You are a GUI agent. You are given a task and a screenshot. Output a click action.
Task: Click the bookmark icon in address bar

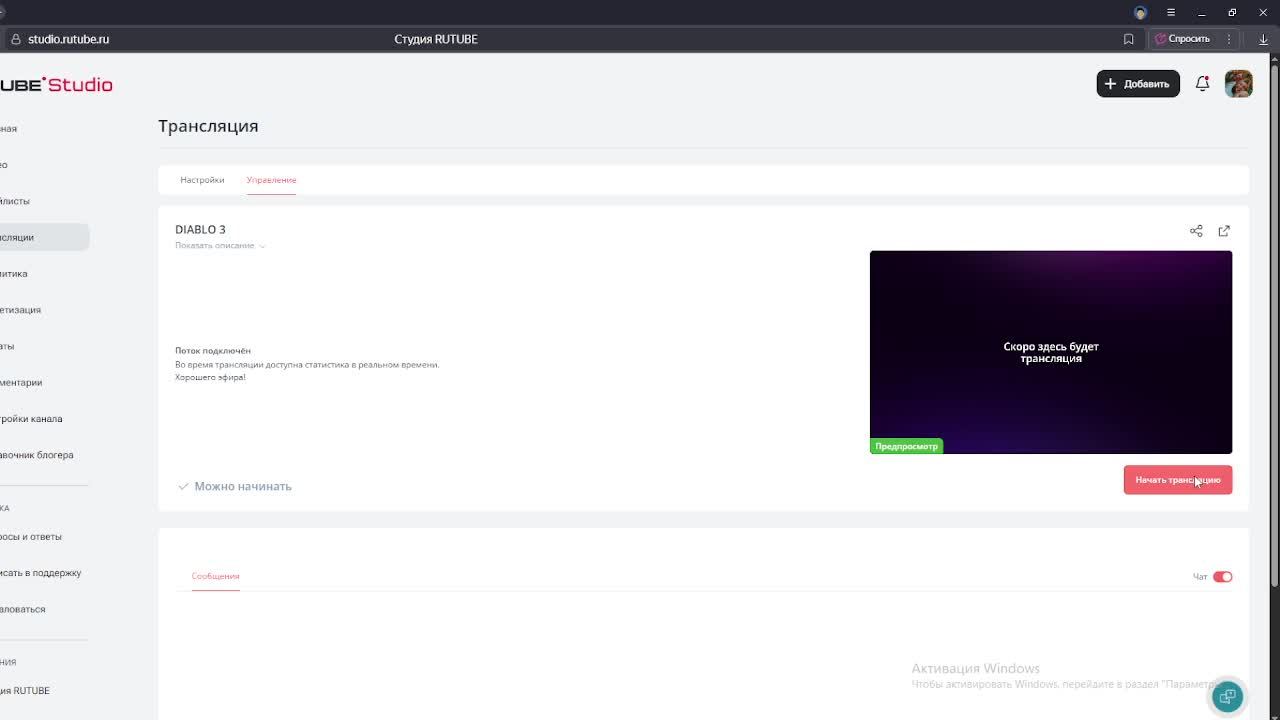(1129, 39)
